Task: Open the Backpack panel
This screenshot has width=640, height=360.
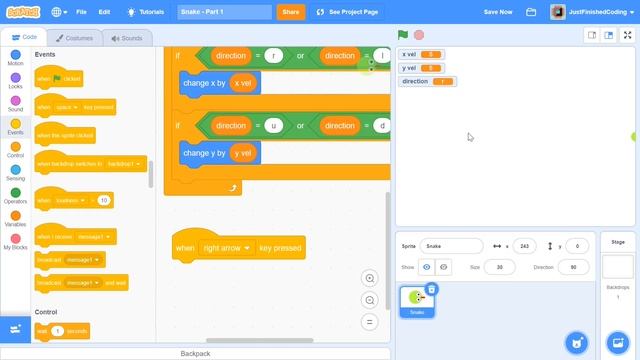Action: click(x=195, y=353)
